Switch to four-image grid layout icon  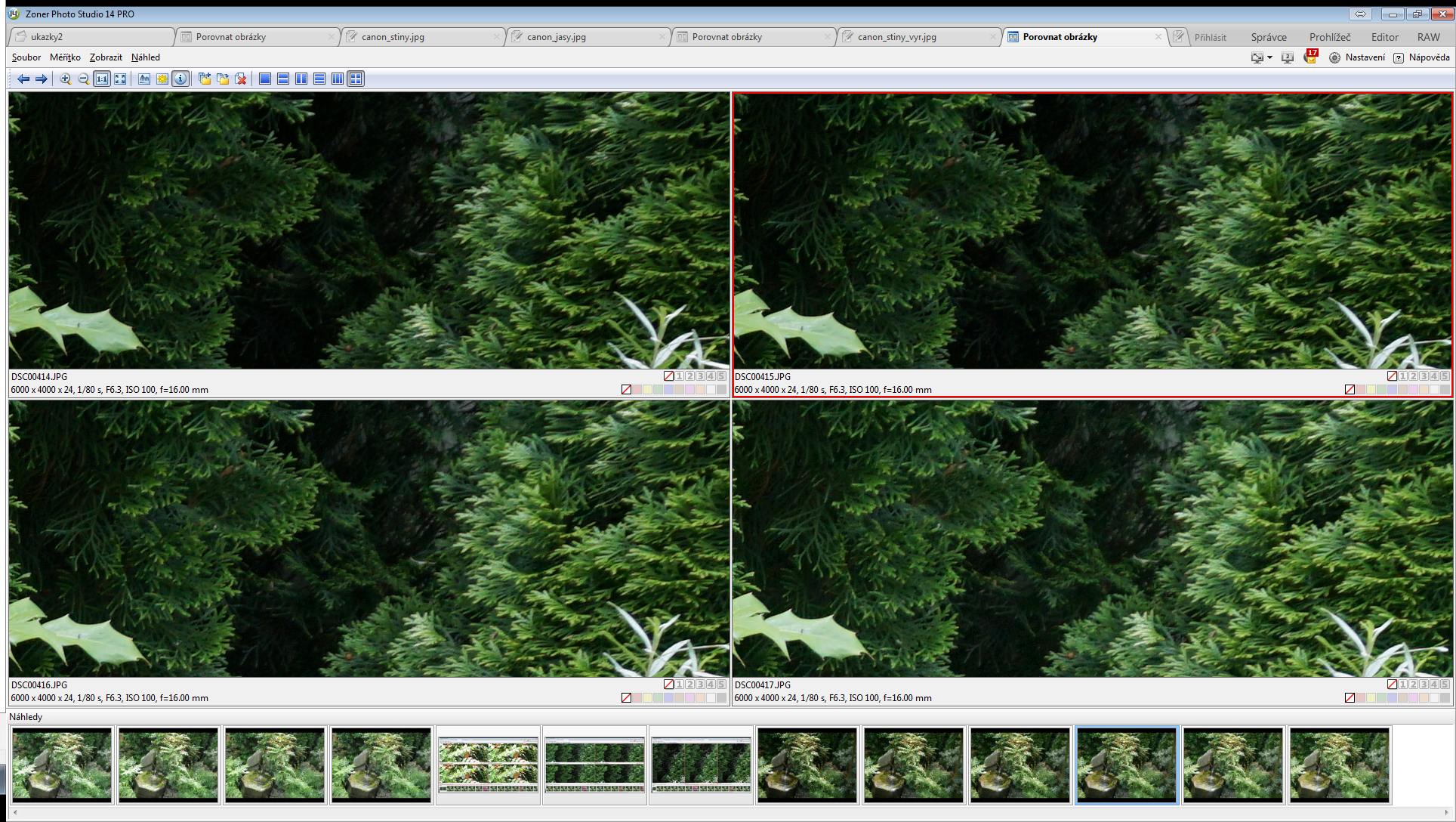click(356, 79)
